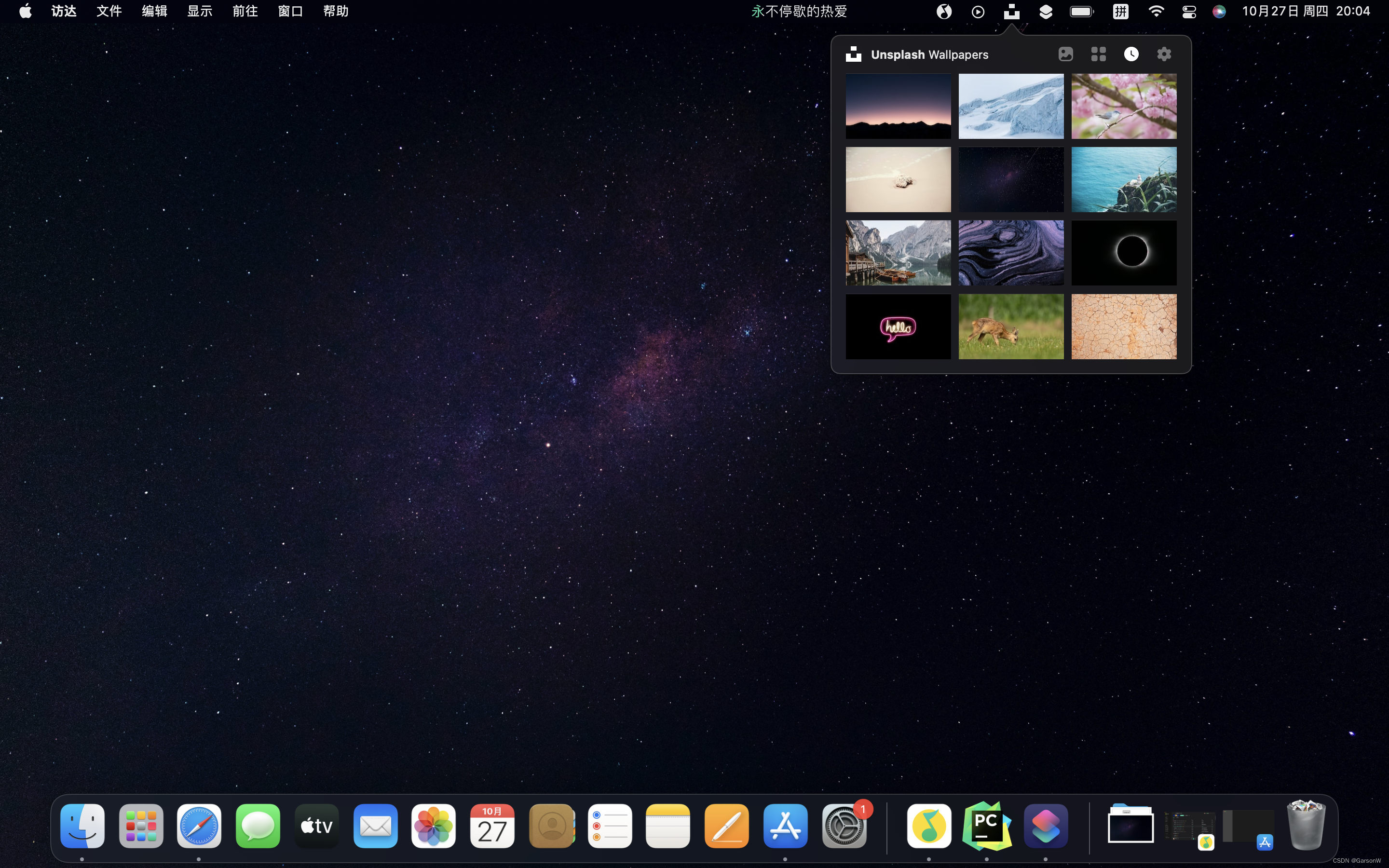Click the scrolling song lyrics text
The image size is (1389, 868).
click(x=799, y=12)
